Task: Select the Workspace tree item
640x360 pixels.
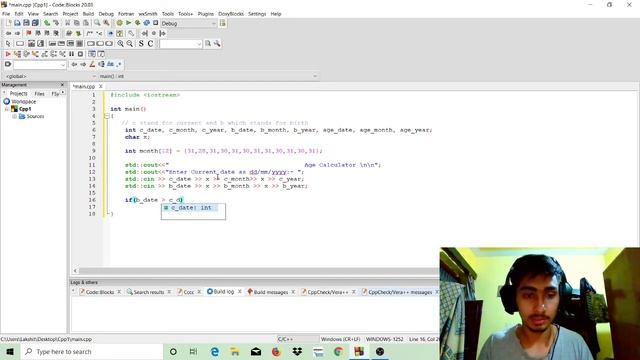Action: pos(24,102)
